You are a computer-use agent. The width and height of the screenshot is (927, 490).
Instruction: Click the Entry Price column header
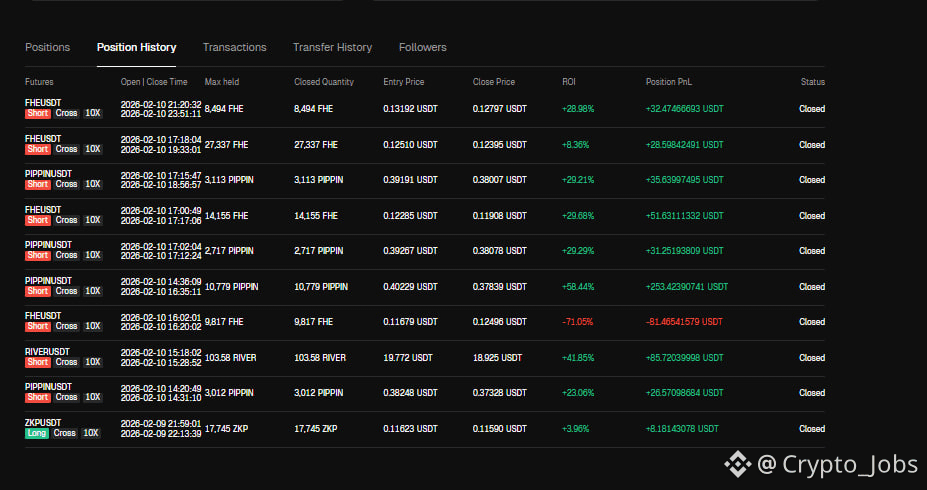click(404, 81)
